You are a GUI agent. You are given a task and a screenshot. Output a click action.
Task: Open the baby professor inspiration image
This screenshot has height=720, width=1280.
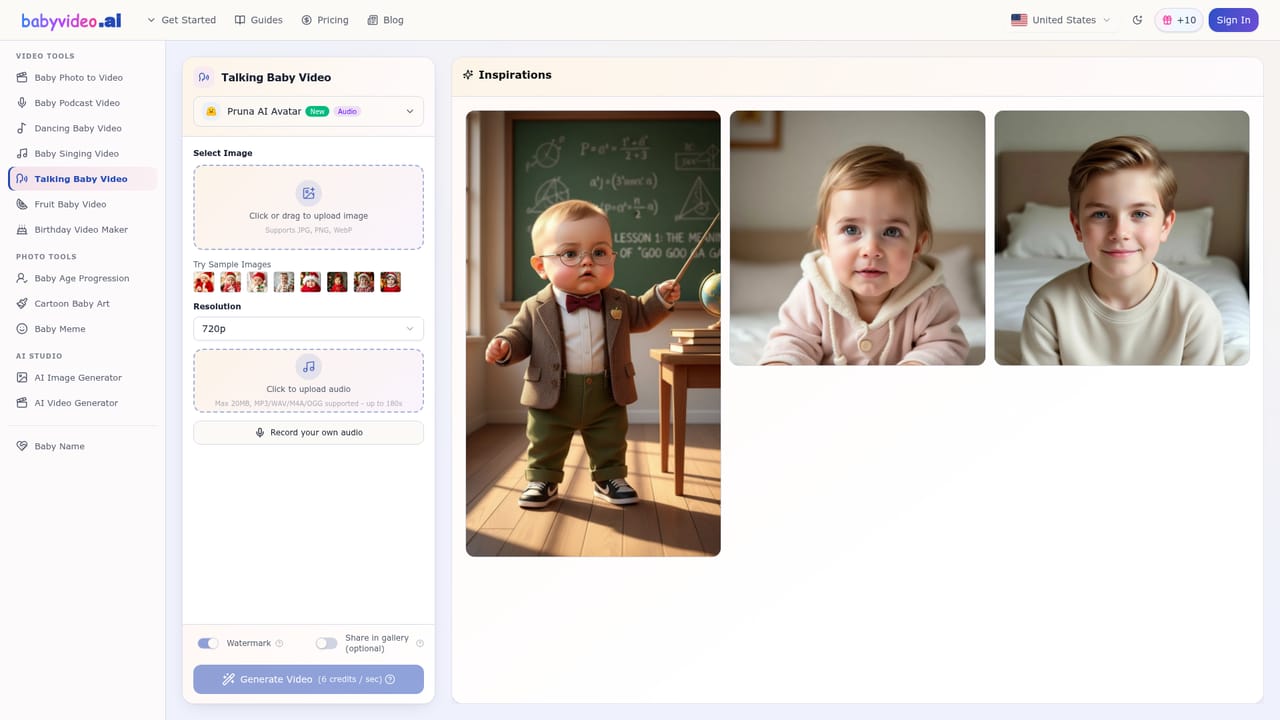[x=593, y=333]
